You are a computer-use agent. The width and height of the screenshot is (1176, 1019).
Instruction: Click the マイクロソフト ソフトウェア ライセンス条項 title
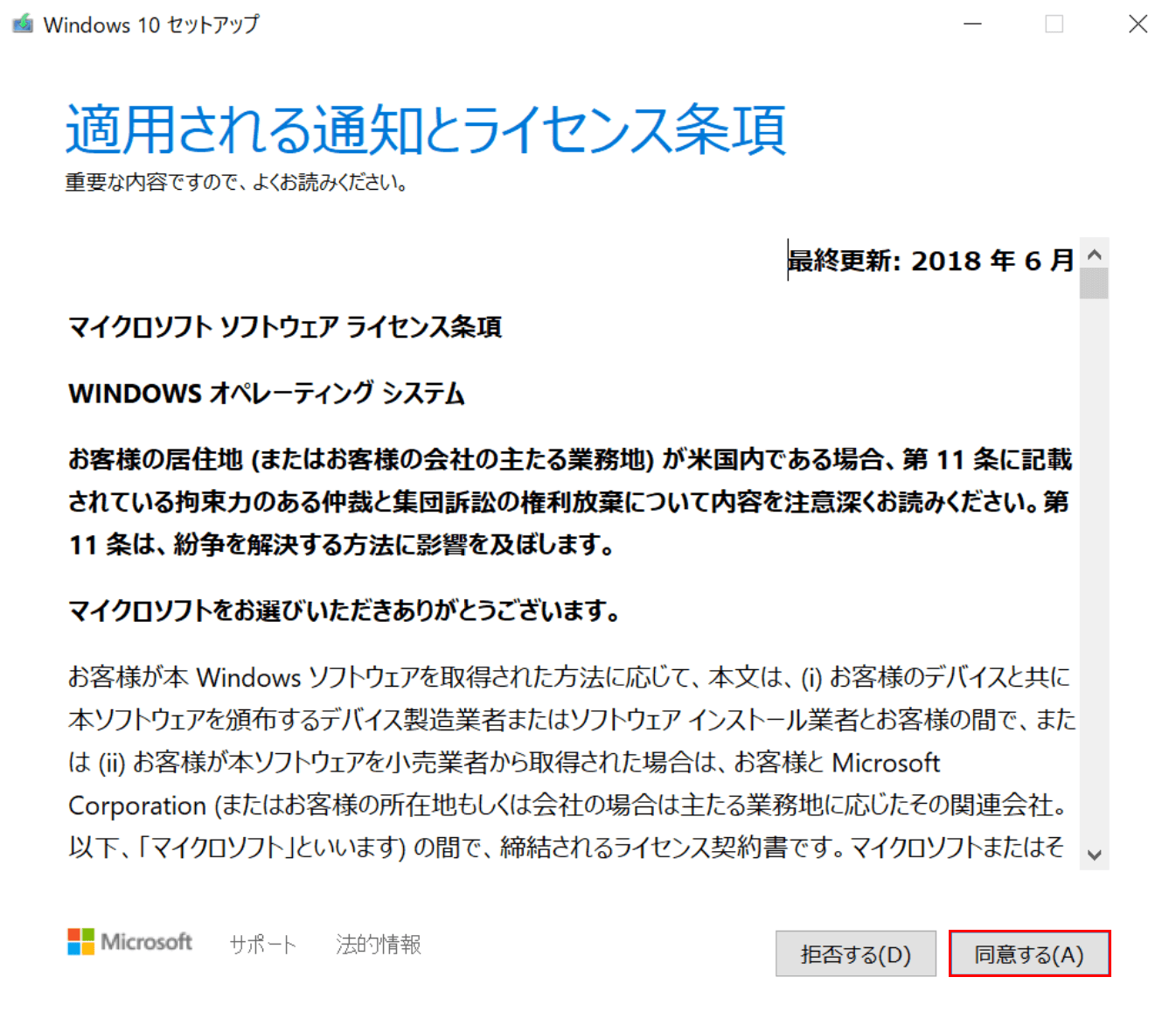point(285,327)
